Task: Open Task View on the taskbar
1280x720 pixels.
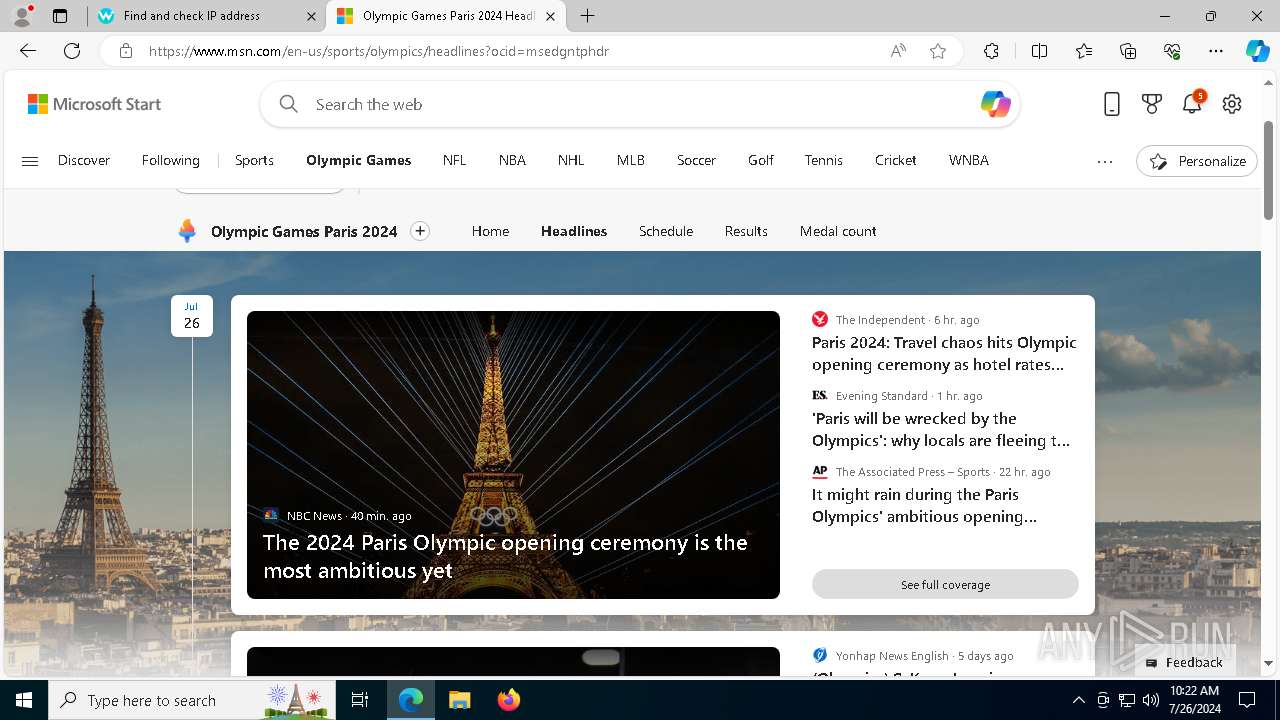Action: (x=360, y=700)
